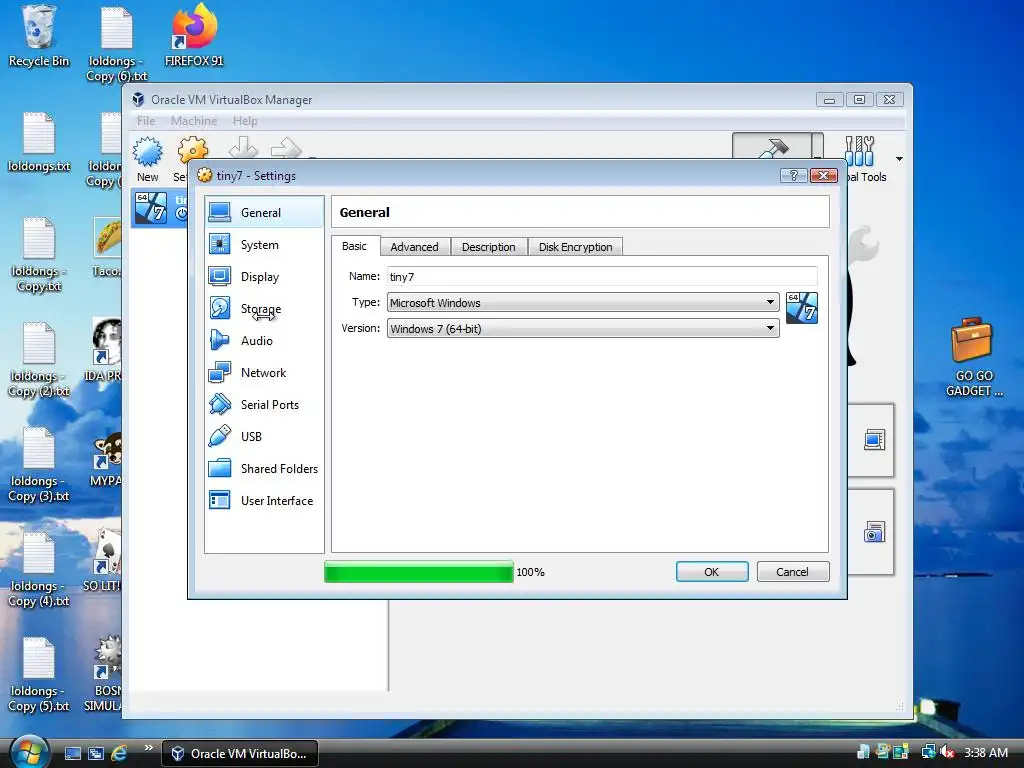The image size is (1024, 768).
Task: Click the Global Tools icon
Action: [859, 151]
